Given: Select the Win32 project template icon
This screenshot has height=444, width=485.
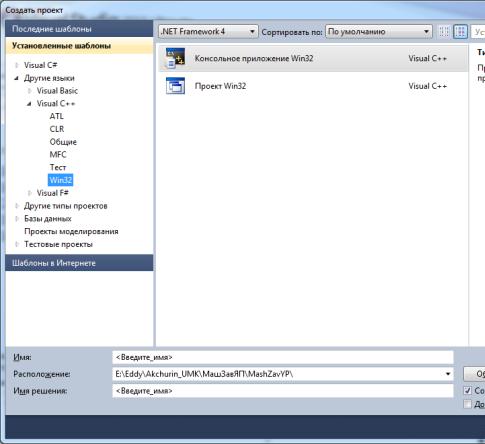Looking at the screenshot, I should pos(175,86).
